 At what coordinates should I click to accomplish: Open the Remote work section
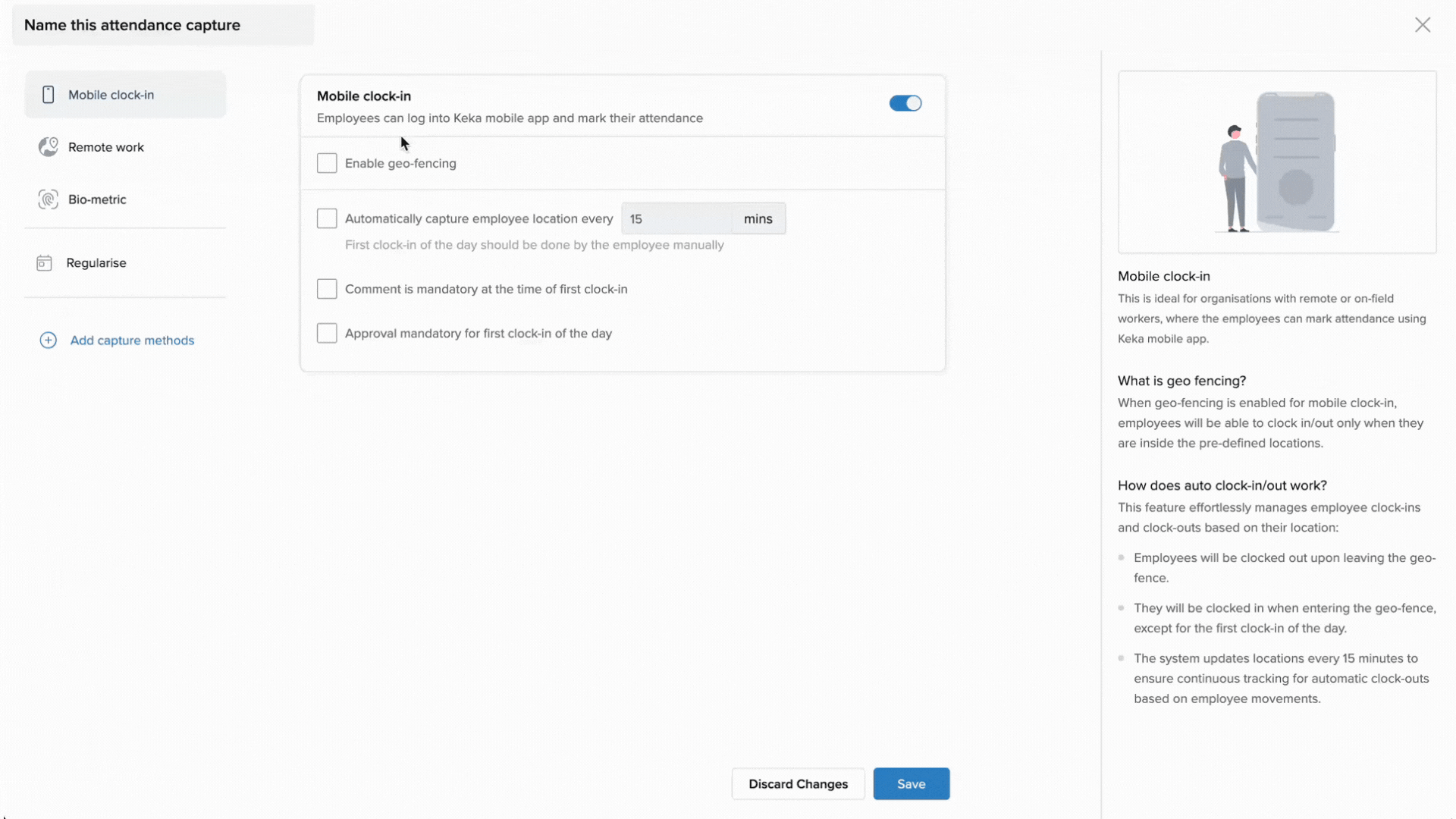[x=106, y=147]
